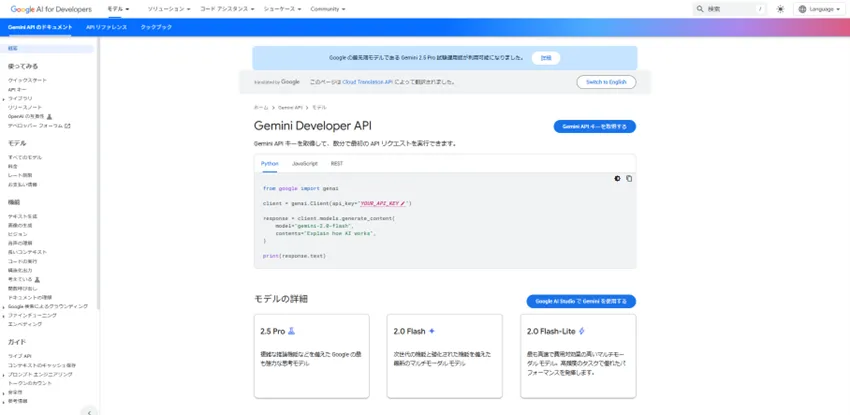Image resolution: width=850 pixels, height=415 pixels.
Task: Open the Language dropdown
Action: coord(819,9)
